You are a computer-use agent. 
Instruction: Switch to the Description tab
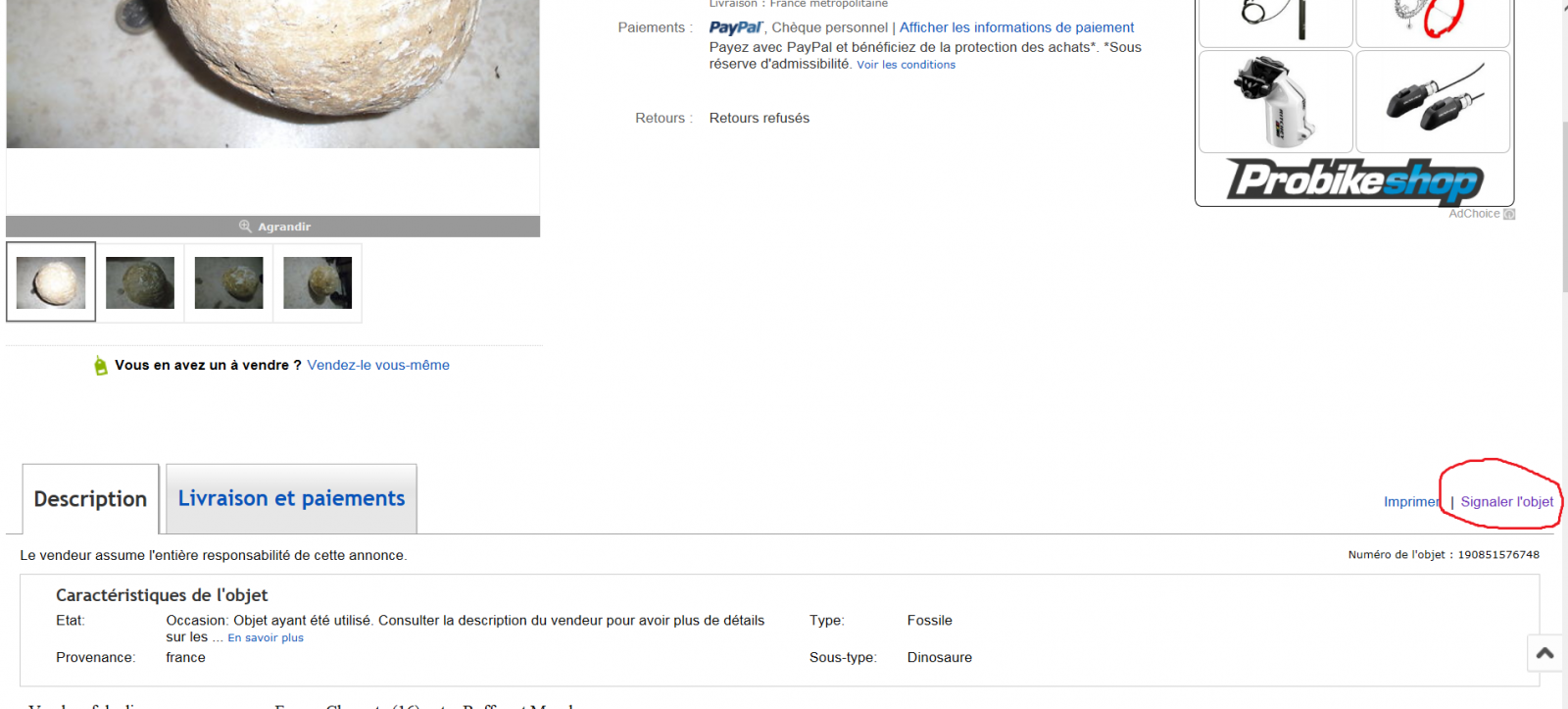[90, 499]
